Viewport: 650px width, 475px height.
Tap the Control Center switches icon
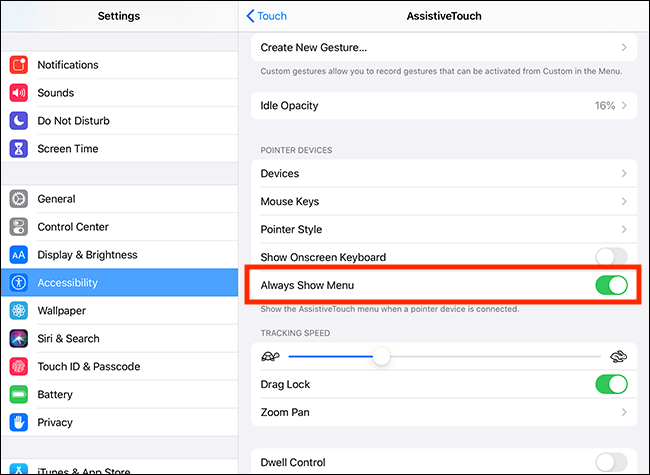[x=19, y=227]
